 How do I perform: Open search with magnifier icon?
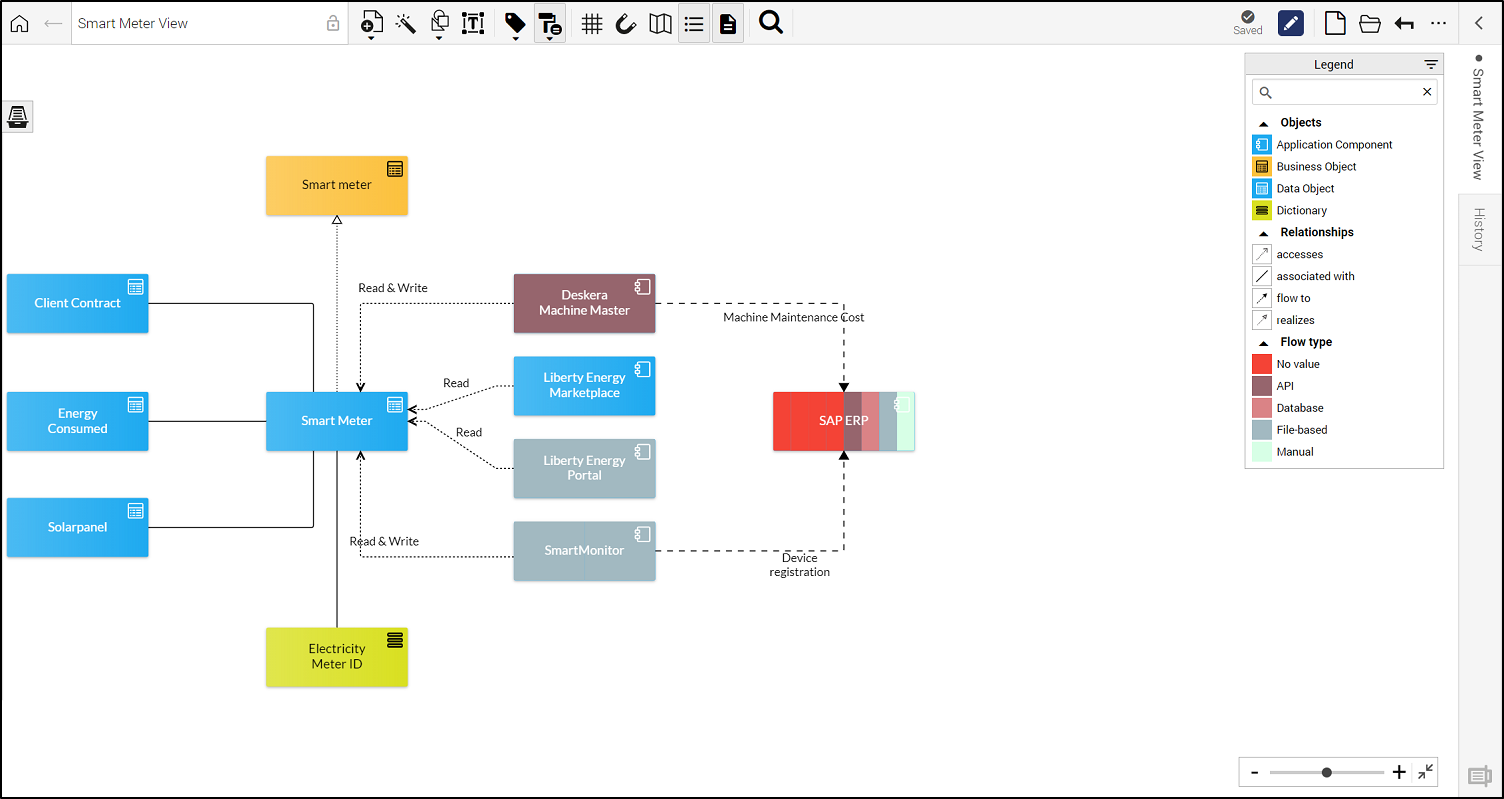point(771,23)
